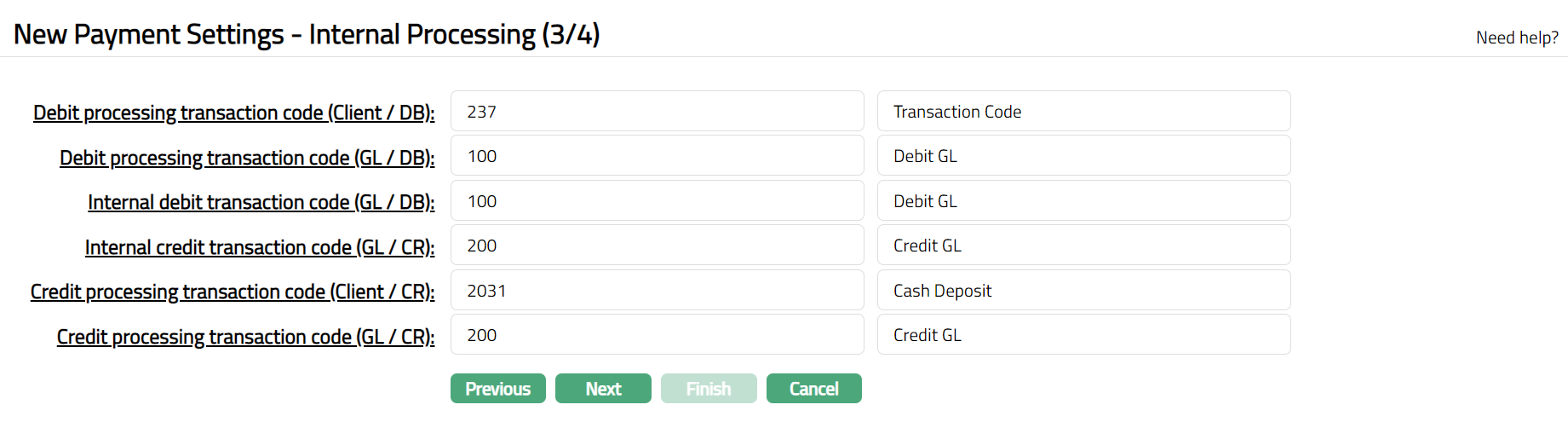Click the Credit processing transaction code (Client / CR) label
The height and width of the screenshot is (422, 1568).
tap(233, 292)
